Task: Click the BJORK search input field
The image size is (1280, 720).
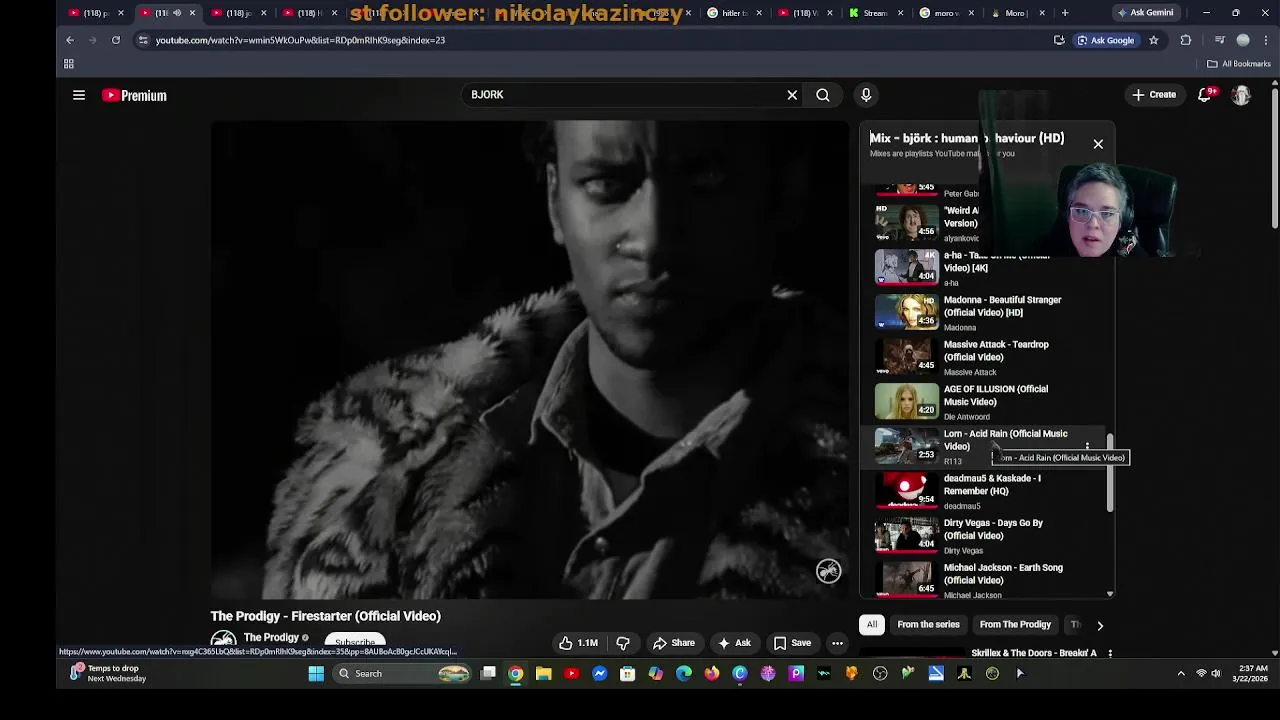Action: click(x=625, y=95)
